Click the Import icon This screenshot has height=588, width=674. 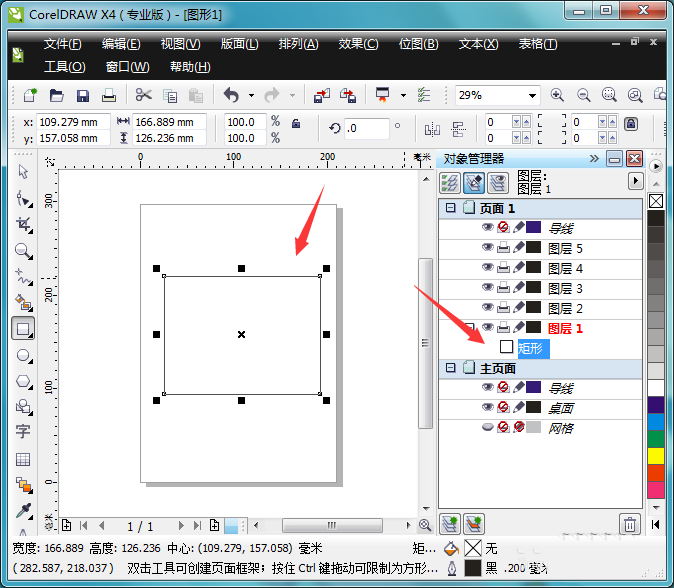pos(322,95)
